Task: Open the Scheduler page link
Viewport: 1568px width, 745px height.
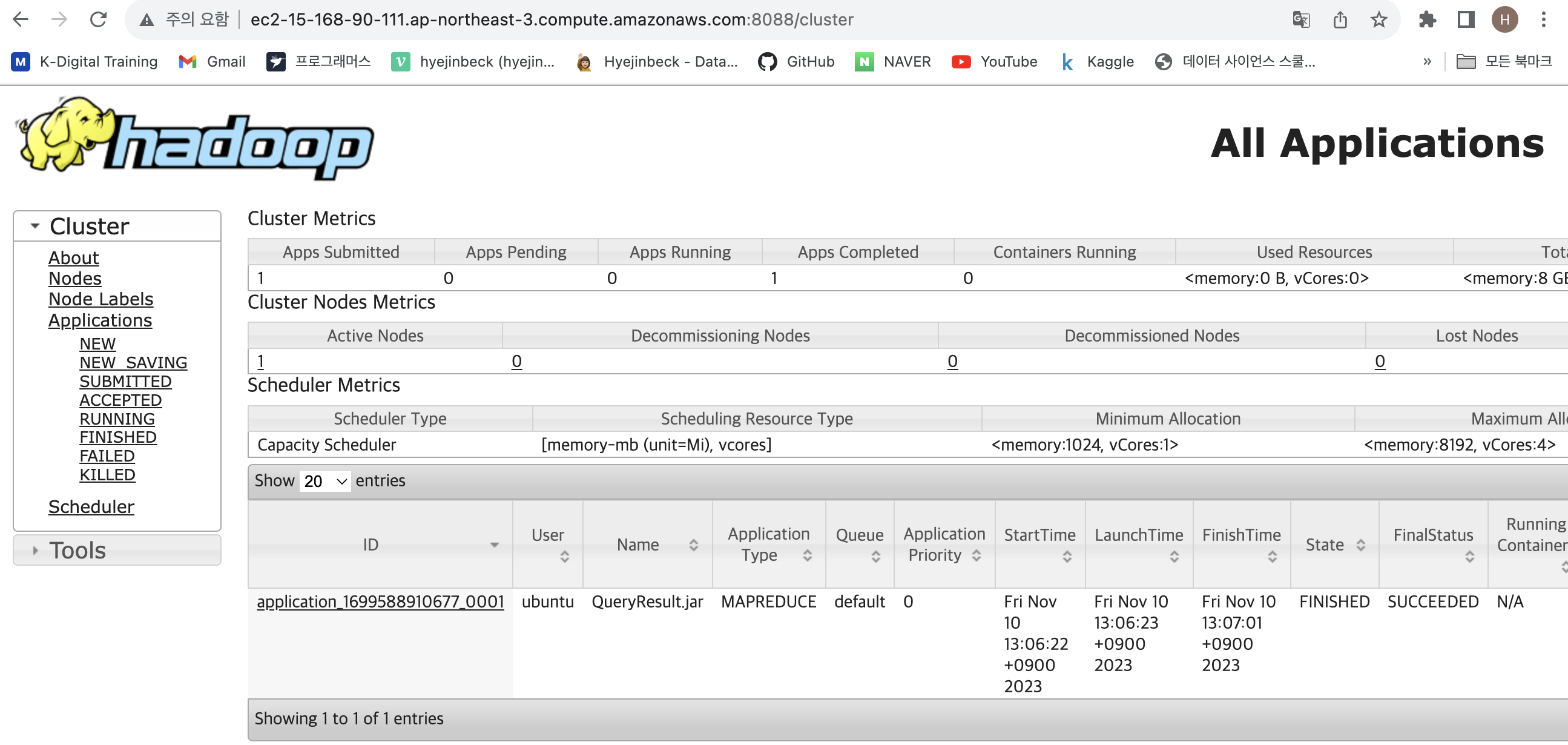Action: [91, 507]
